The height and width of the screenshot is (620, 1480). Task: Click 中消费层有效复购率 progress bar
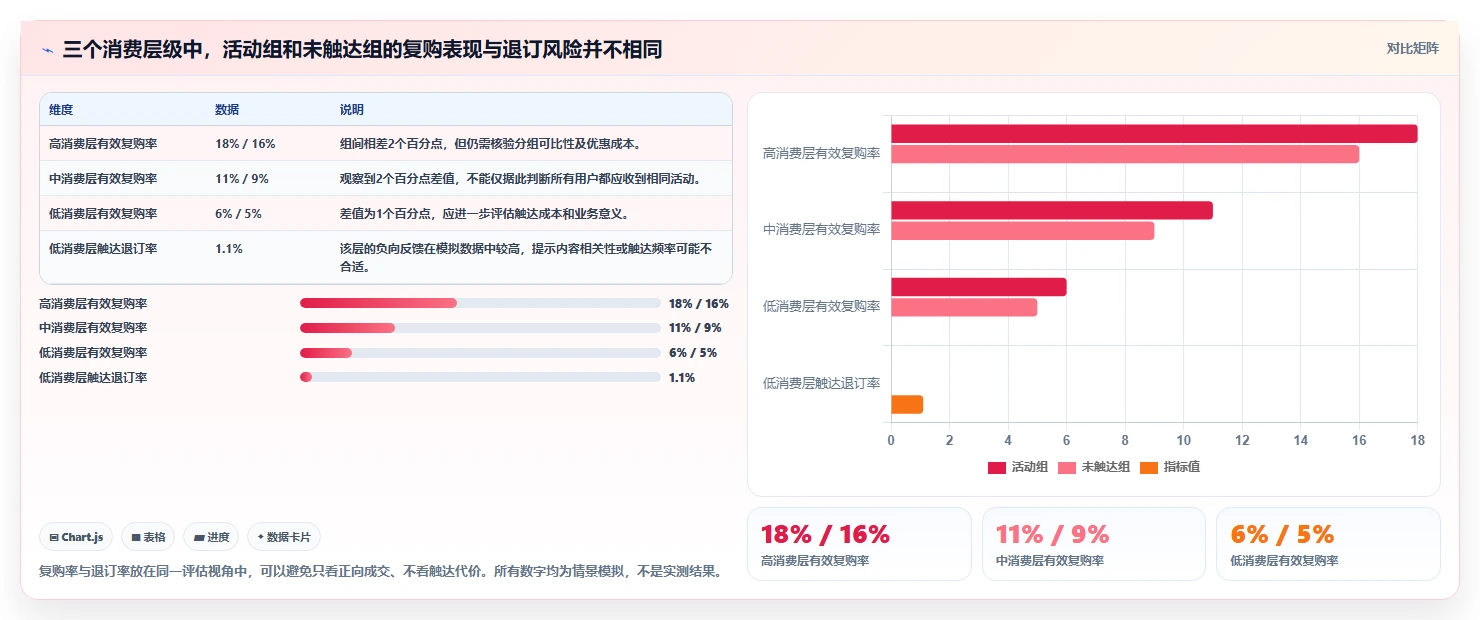click(480, 328)
